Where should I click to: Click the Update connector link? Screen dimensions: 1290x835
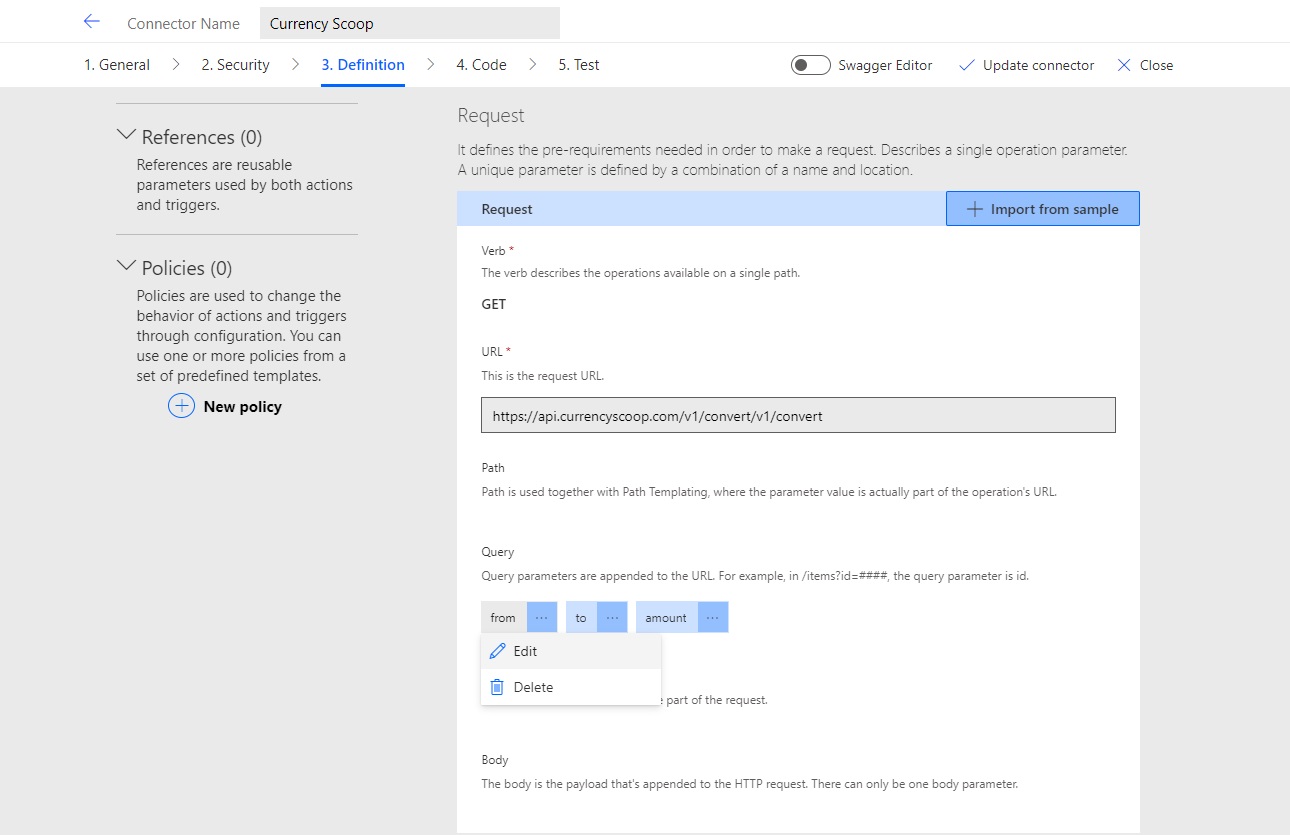click(1036, 65)
